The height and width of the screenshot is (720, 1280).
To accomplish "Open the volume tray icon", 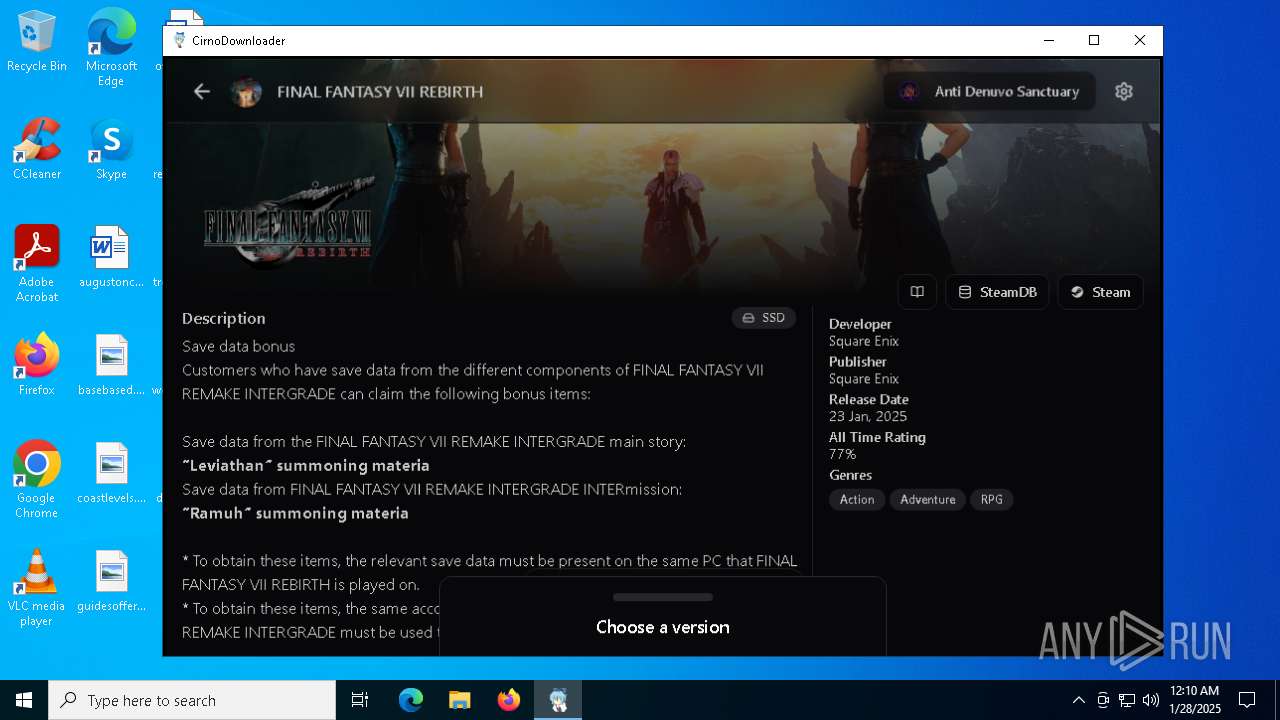I will point(1150,700).
